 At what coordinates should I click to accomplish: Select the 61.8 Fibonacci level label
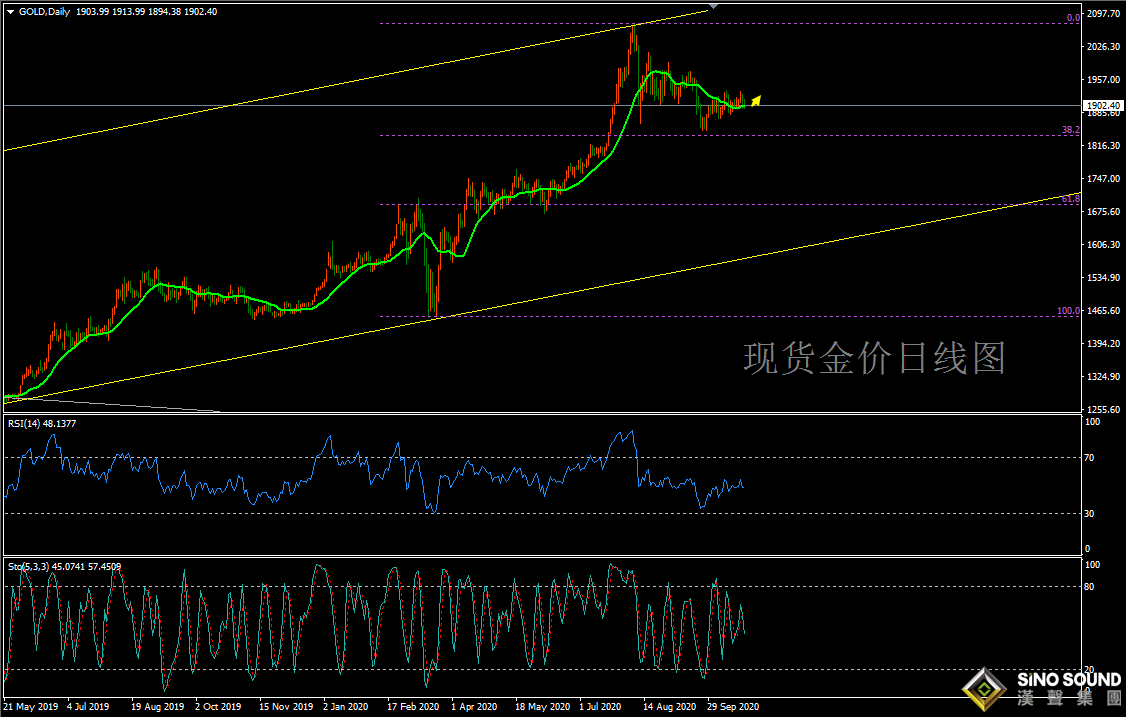coord(1069,200)
